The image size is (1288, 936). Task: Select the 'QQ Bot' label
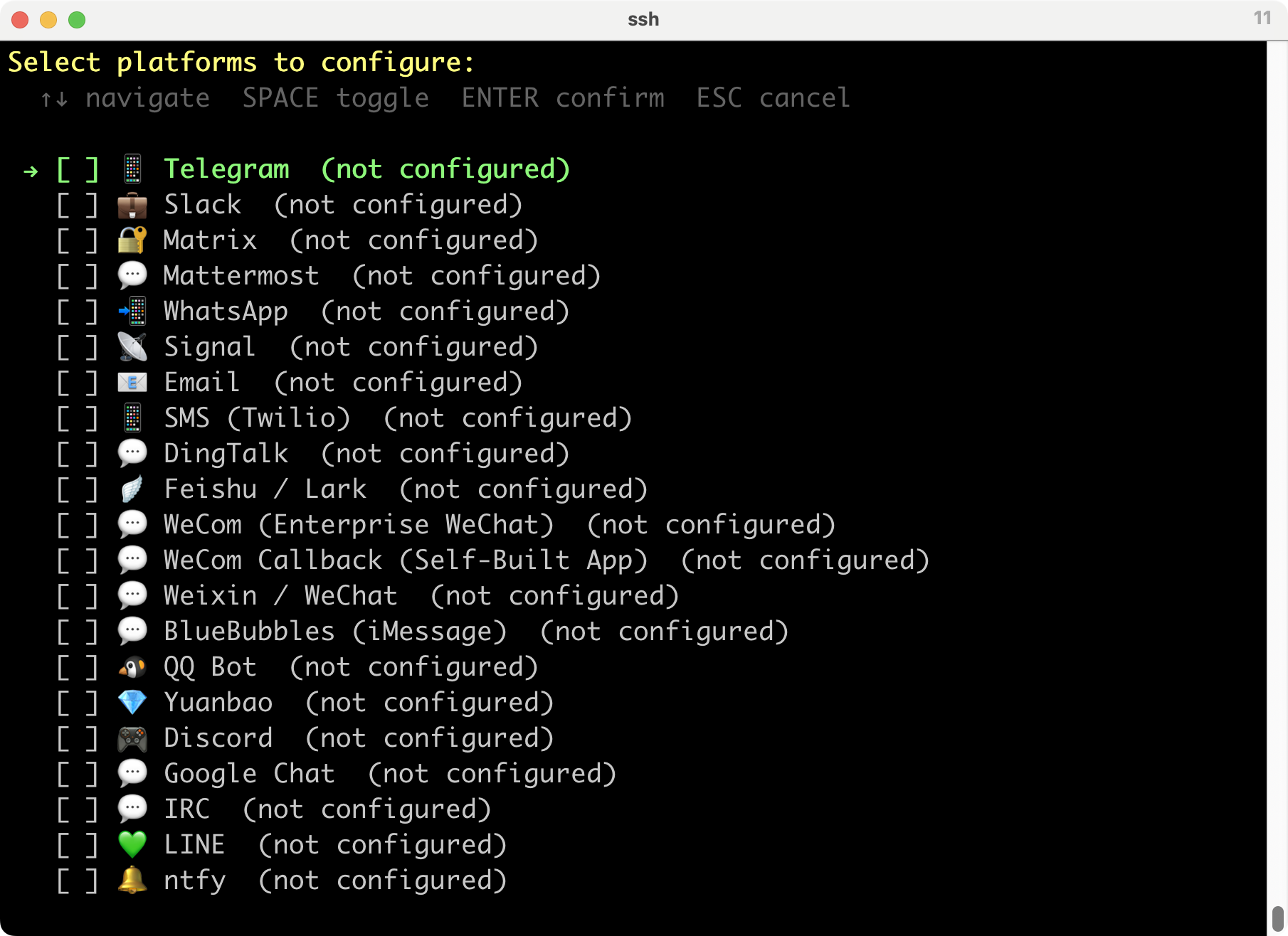tap(210, 667)
